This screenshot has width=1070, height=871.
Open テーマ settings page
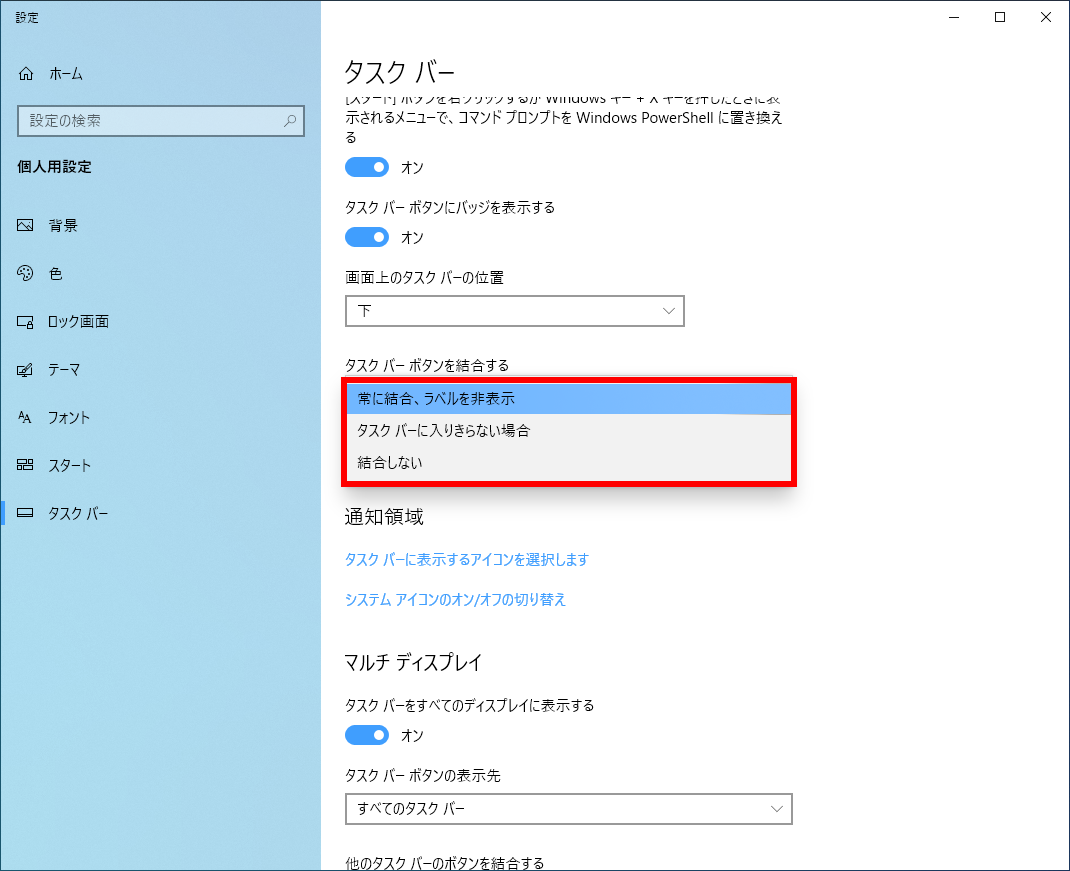[x=160, y=370]
